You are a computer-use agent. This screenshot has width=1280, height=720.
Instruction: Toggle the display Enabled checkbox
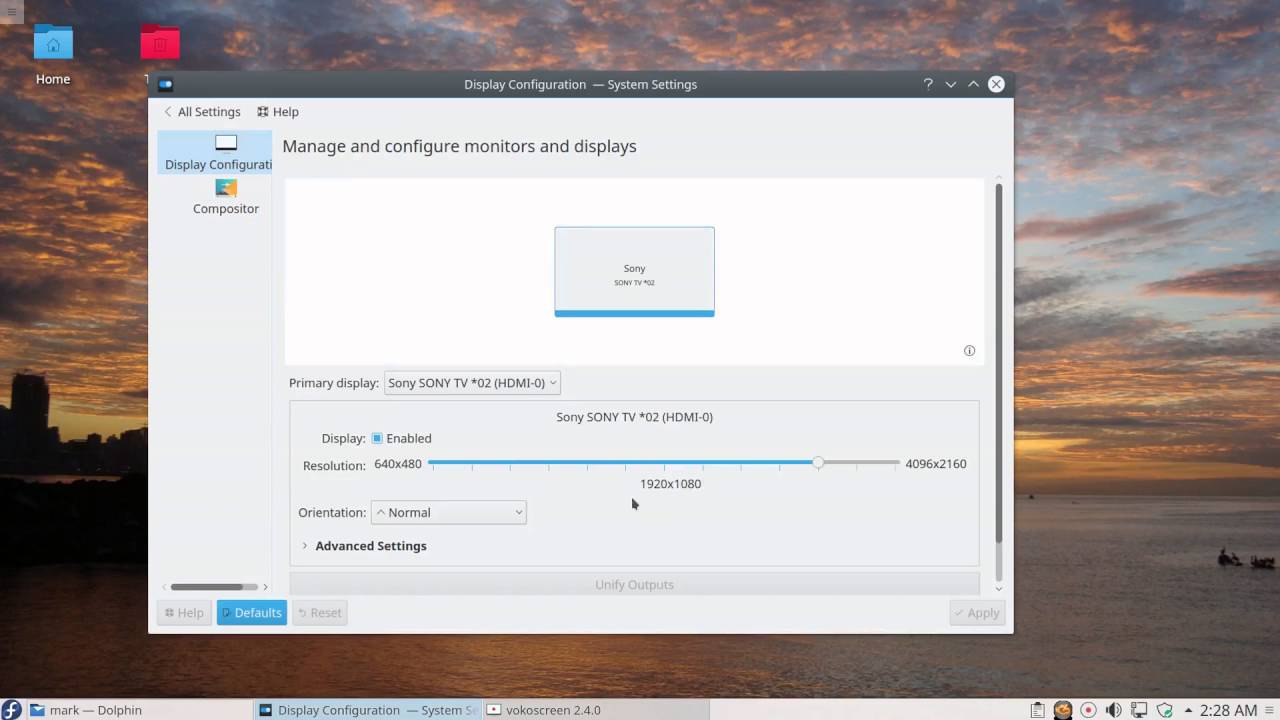pos(377,438)
